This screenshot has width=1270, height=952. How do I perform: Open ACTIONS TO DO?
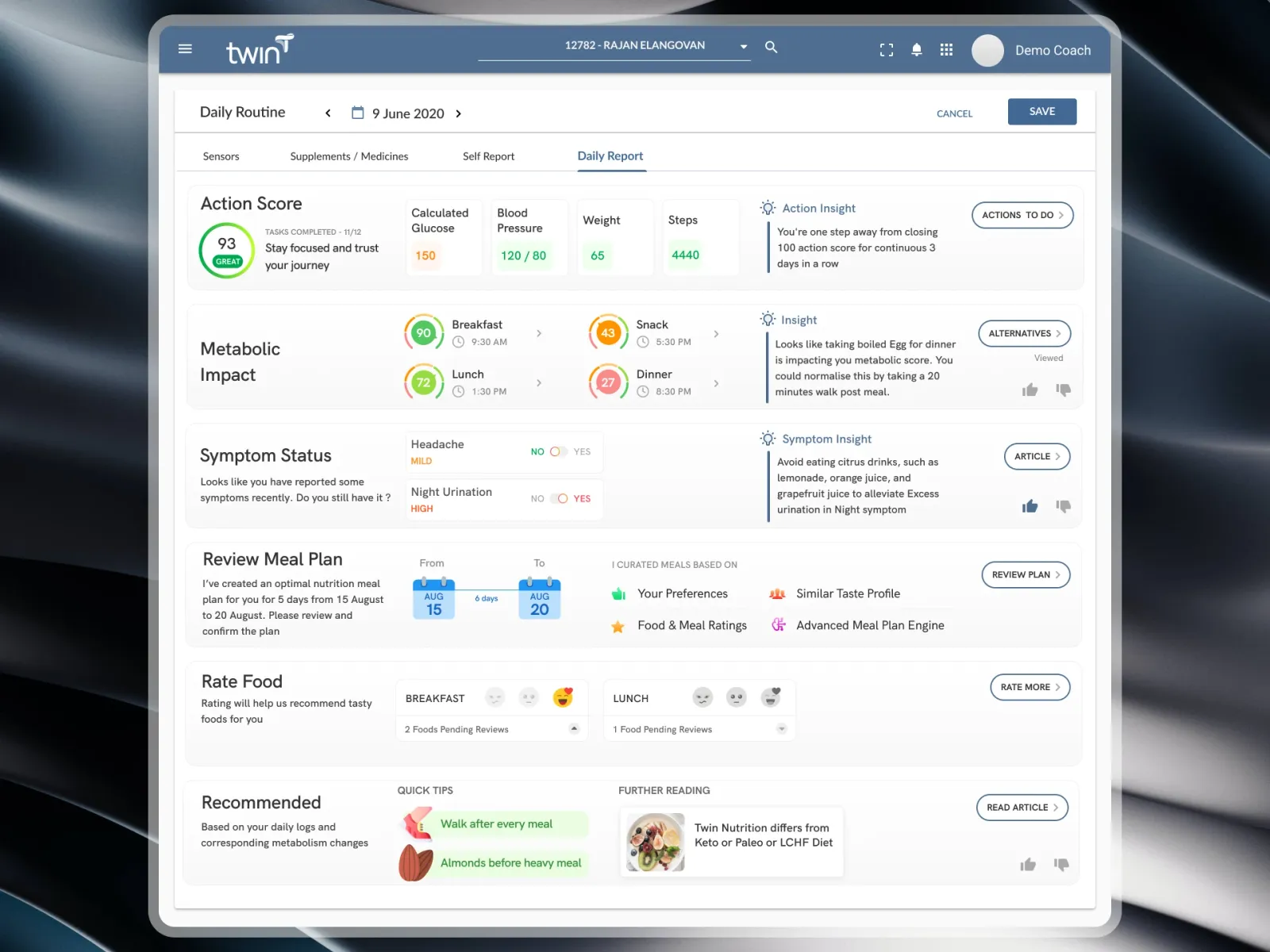point(1022,215)
